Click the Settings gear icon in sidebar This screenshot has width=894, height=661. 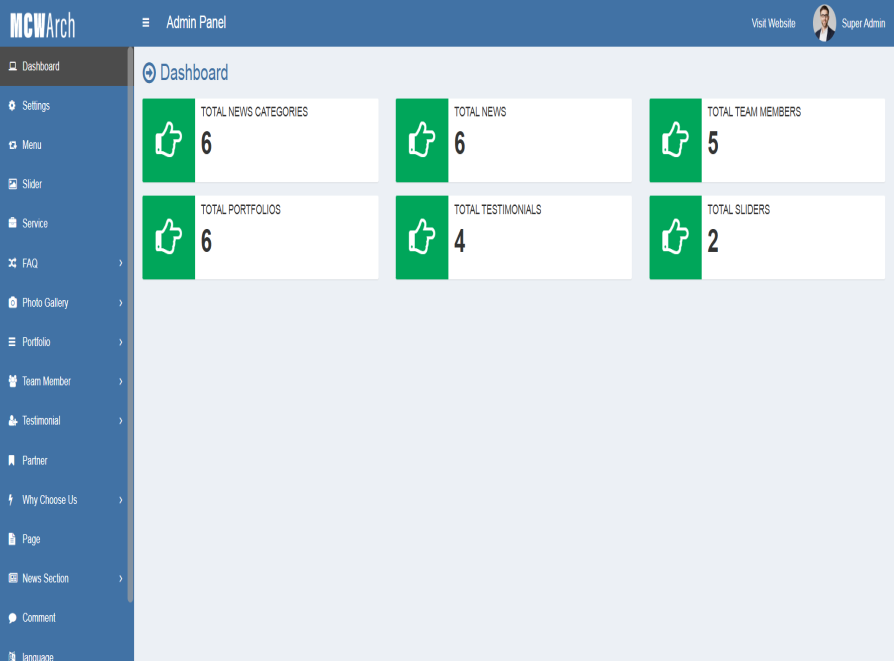click(12, 106)
